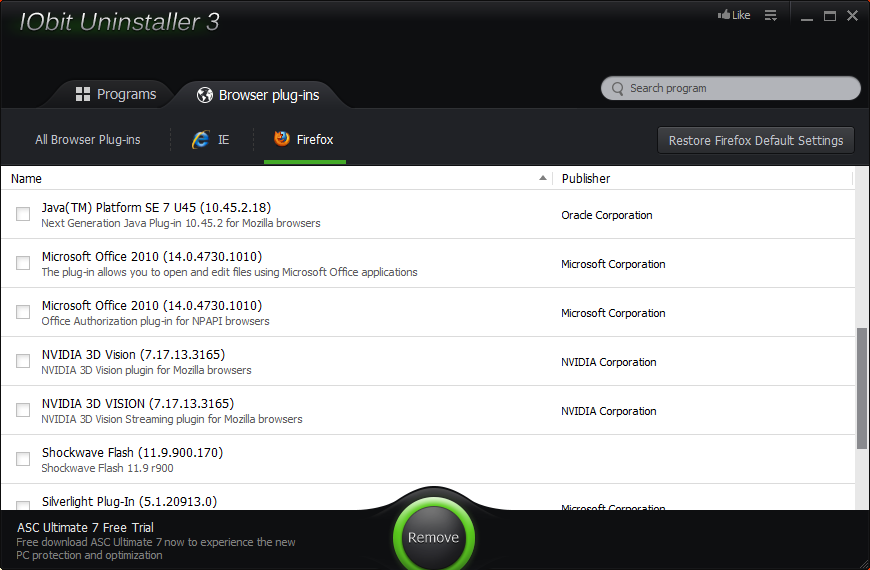
Task: Select Silverlight Plug-In (5.1.20913.0) title
Action: click(x=129, y=501)
